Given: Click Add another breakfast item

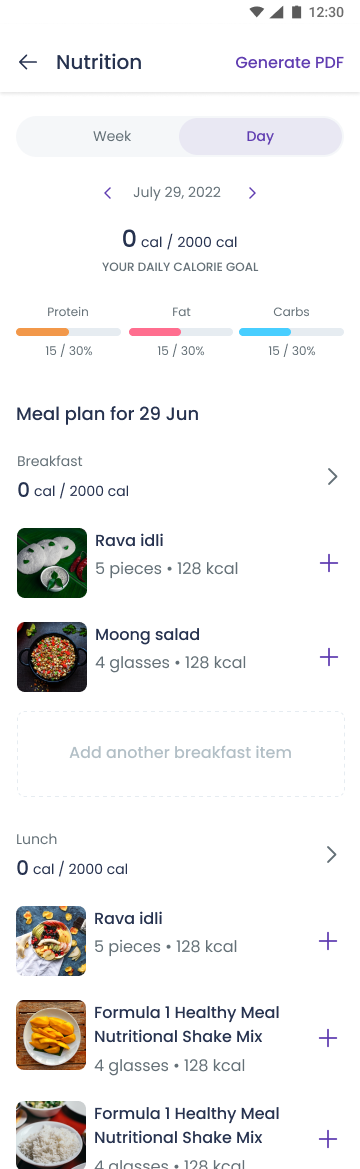Looking at the screenshot, I should 180,753.
